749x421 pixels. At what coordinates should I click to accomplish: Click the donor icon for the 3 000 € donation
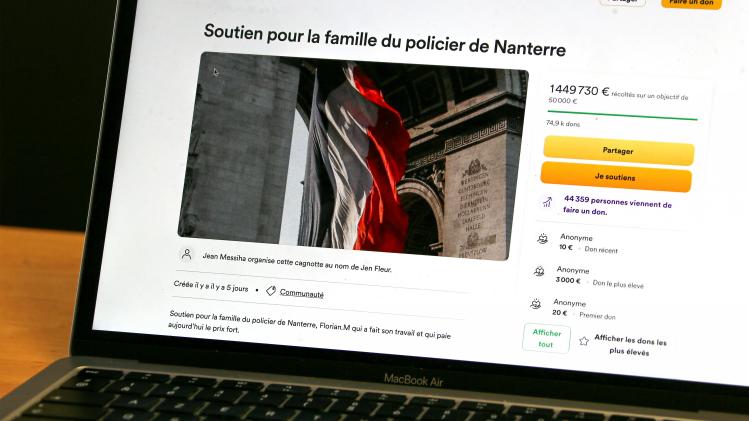[539, 271]
